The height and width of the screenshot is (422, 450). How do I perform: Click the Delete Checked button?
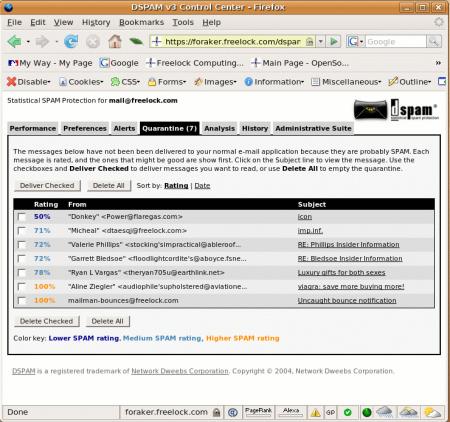(x=46, y=321)
